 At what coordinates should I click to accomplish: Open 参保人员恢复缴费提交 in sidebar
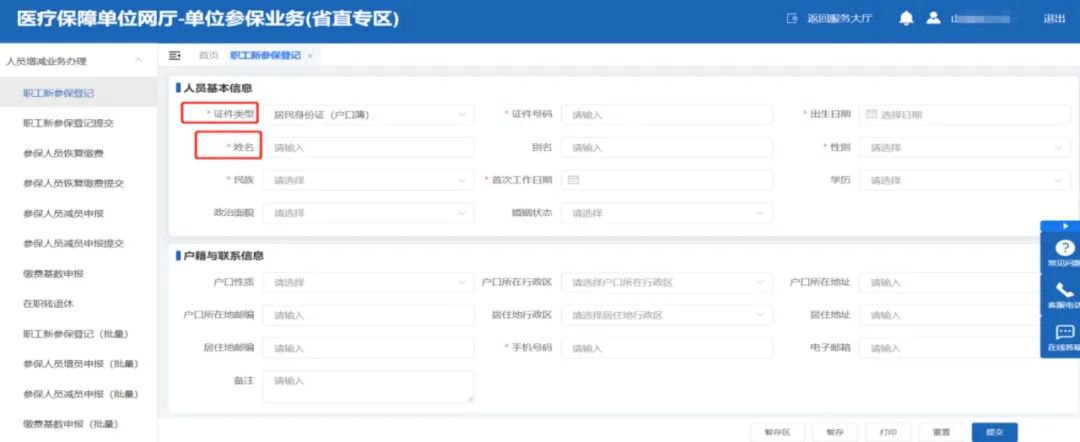pos(74,183)
